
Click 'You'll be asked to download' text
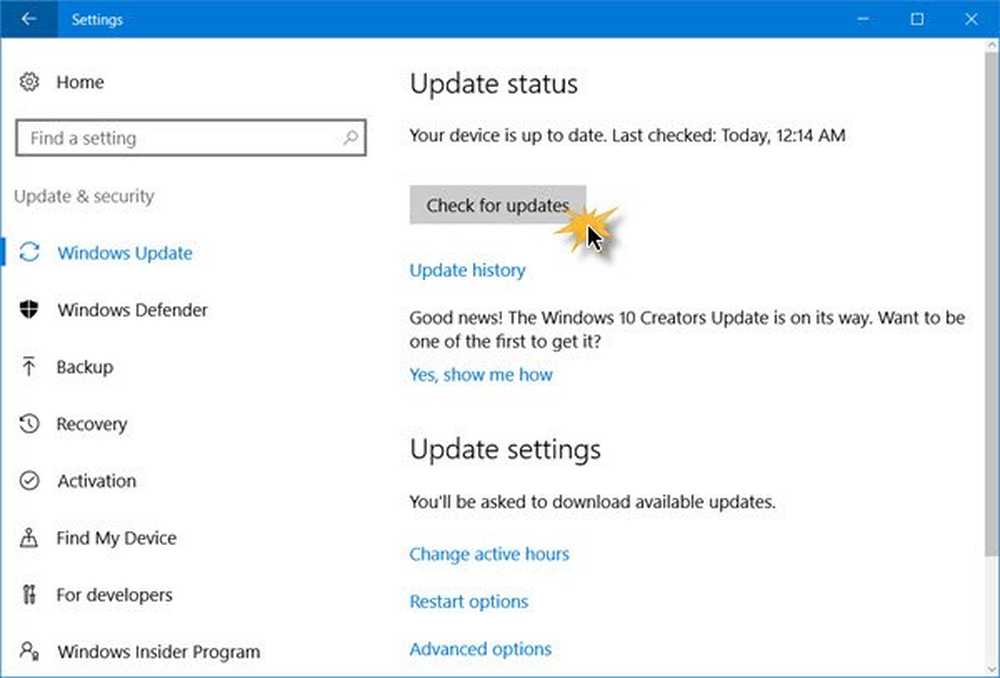(x=592, y=501)
